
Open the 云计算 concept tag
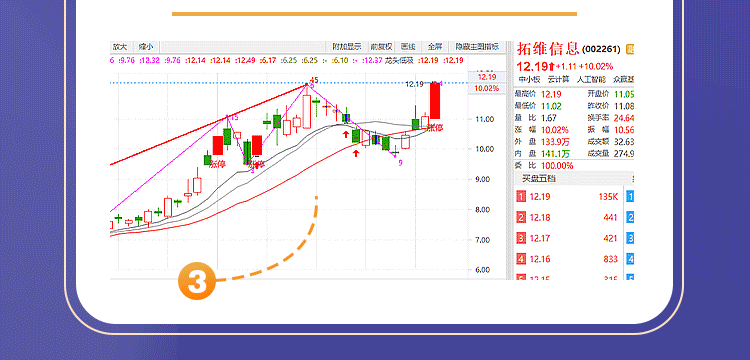tap(559, 79)
